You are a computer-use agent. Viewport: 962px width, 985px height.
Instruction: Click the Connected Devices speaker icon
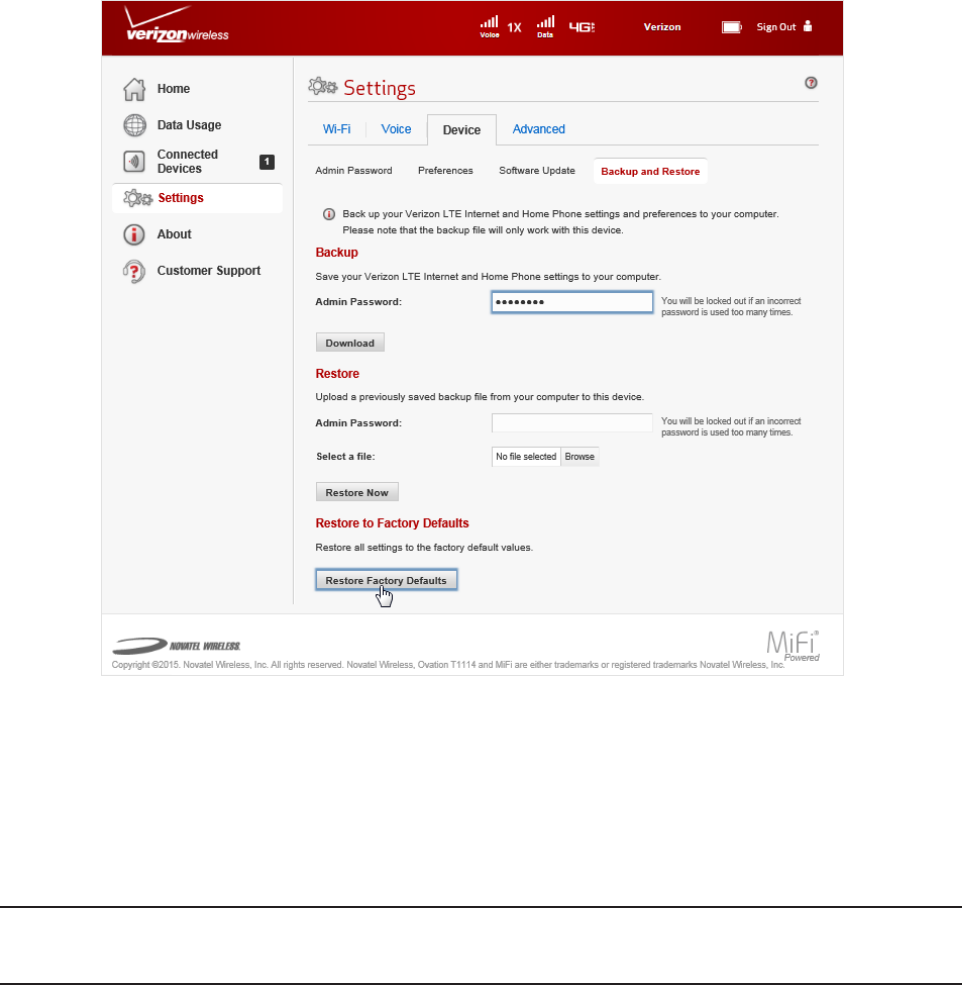134,161
